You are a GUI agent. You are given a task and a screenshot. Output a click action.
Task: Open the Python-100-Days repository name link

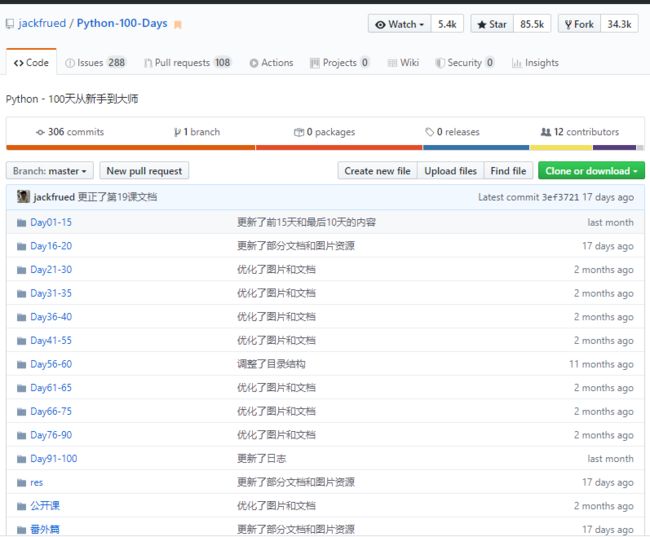pos(122,23)
